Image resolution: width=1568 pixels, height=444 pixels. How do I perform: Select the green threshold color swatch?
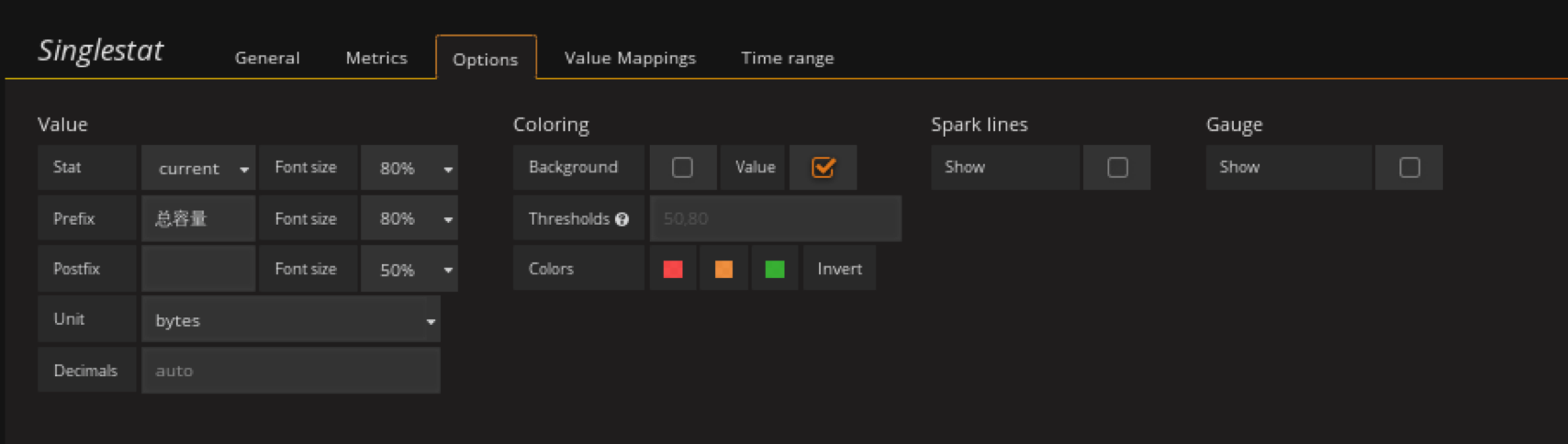pos(775,269)
